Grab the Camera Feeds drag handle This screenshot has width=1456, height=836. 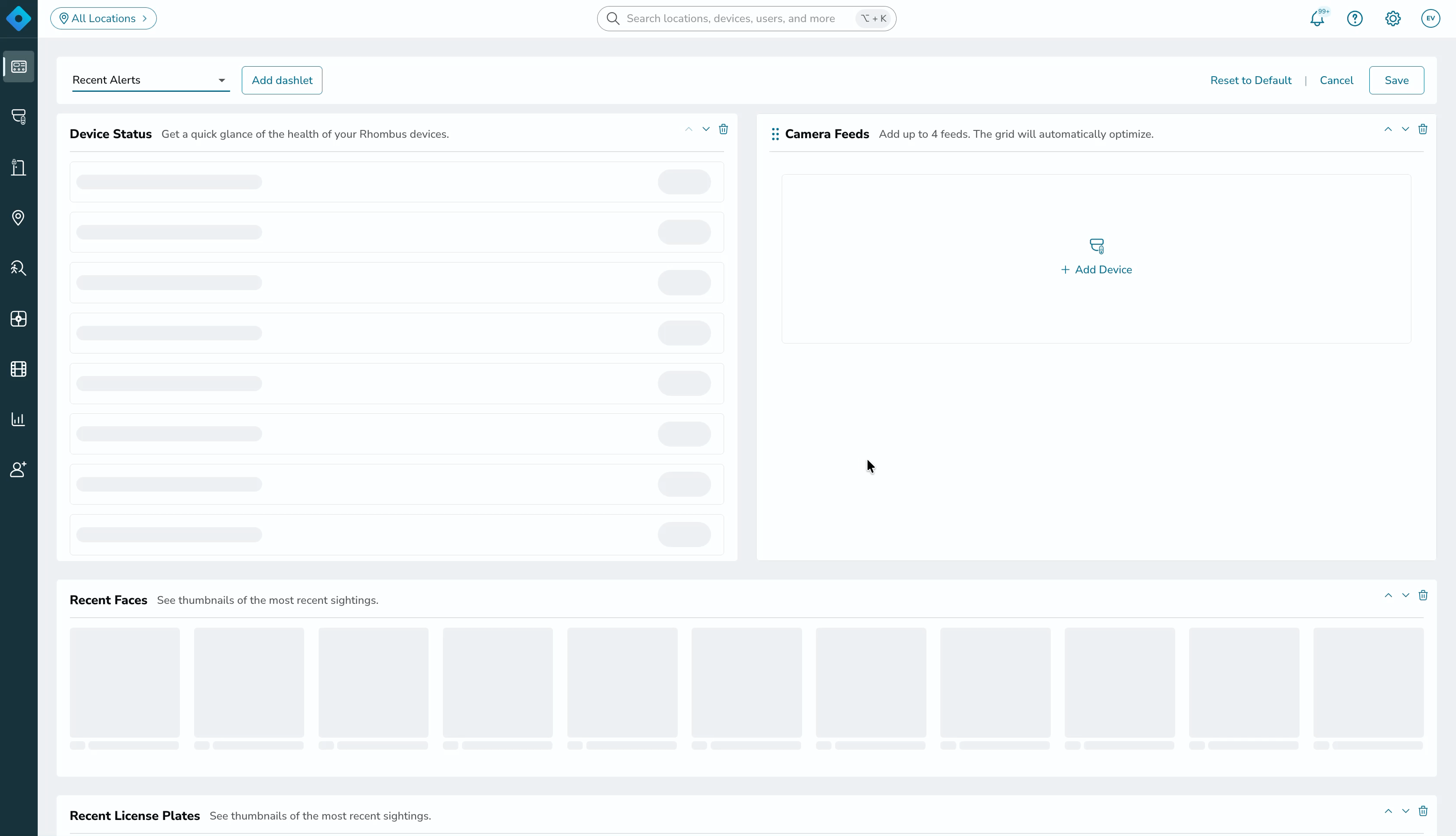[775, 134]
